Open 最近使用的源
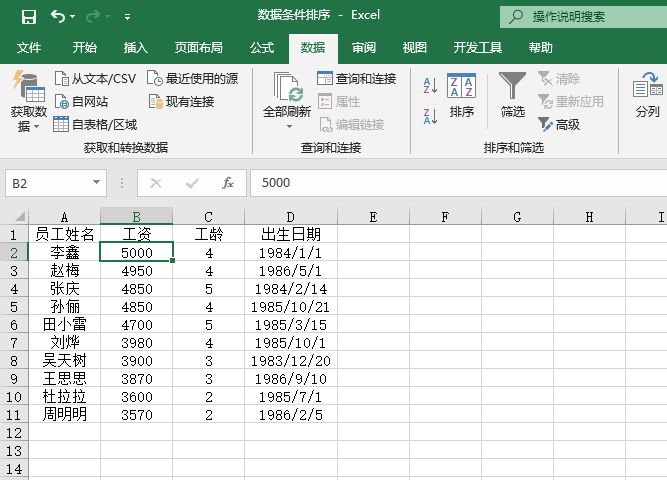 click(193, 79)
